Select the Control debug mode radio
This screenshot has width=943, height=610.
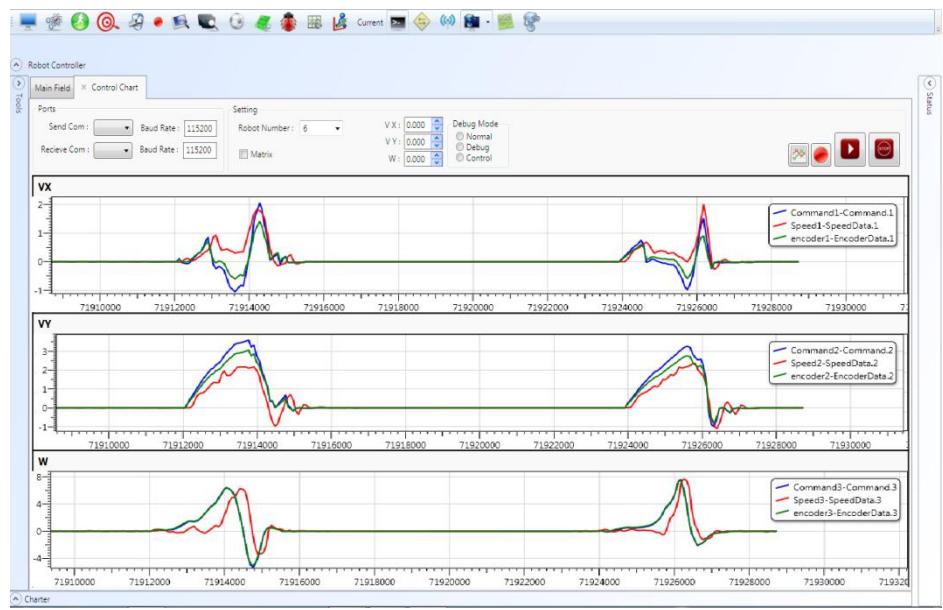460,158
